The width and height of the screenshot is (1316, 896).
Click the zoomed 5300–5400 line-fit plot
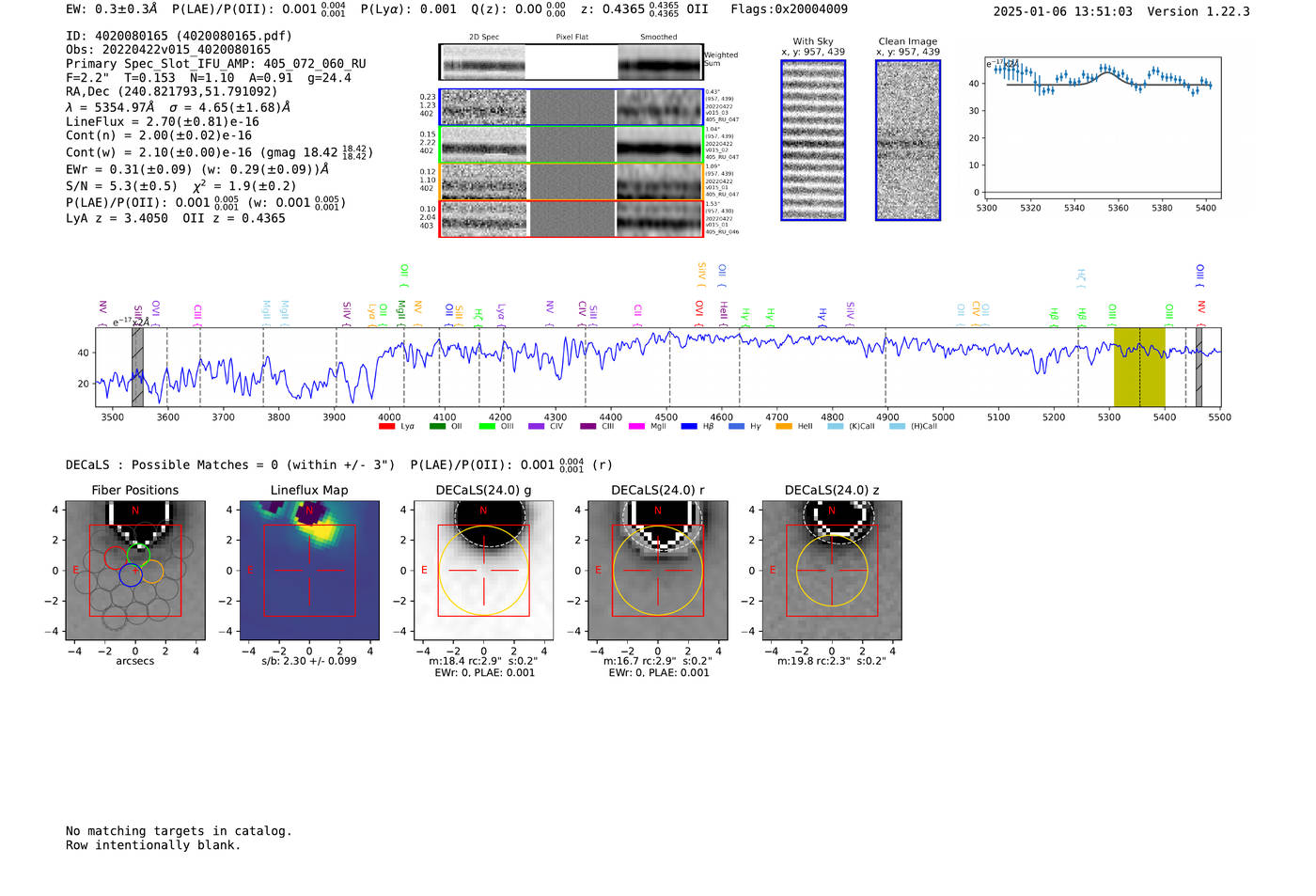1104,127
